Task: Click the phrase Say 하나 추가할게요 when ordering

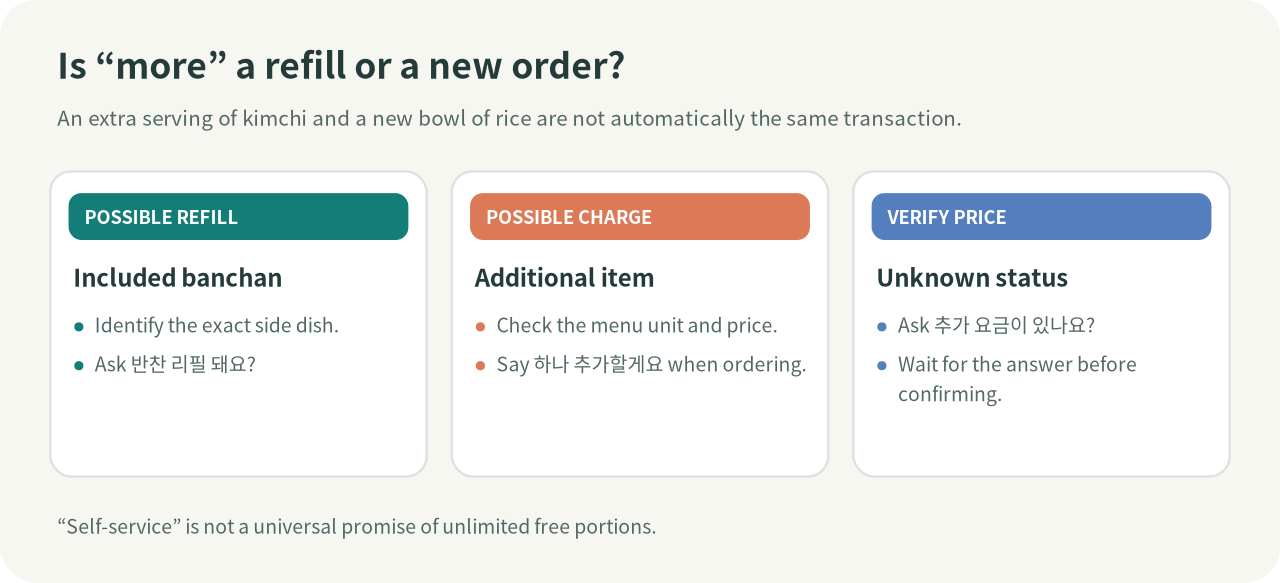Action: [x=651, y=365]
